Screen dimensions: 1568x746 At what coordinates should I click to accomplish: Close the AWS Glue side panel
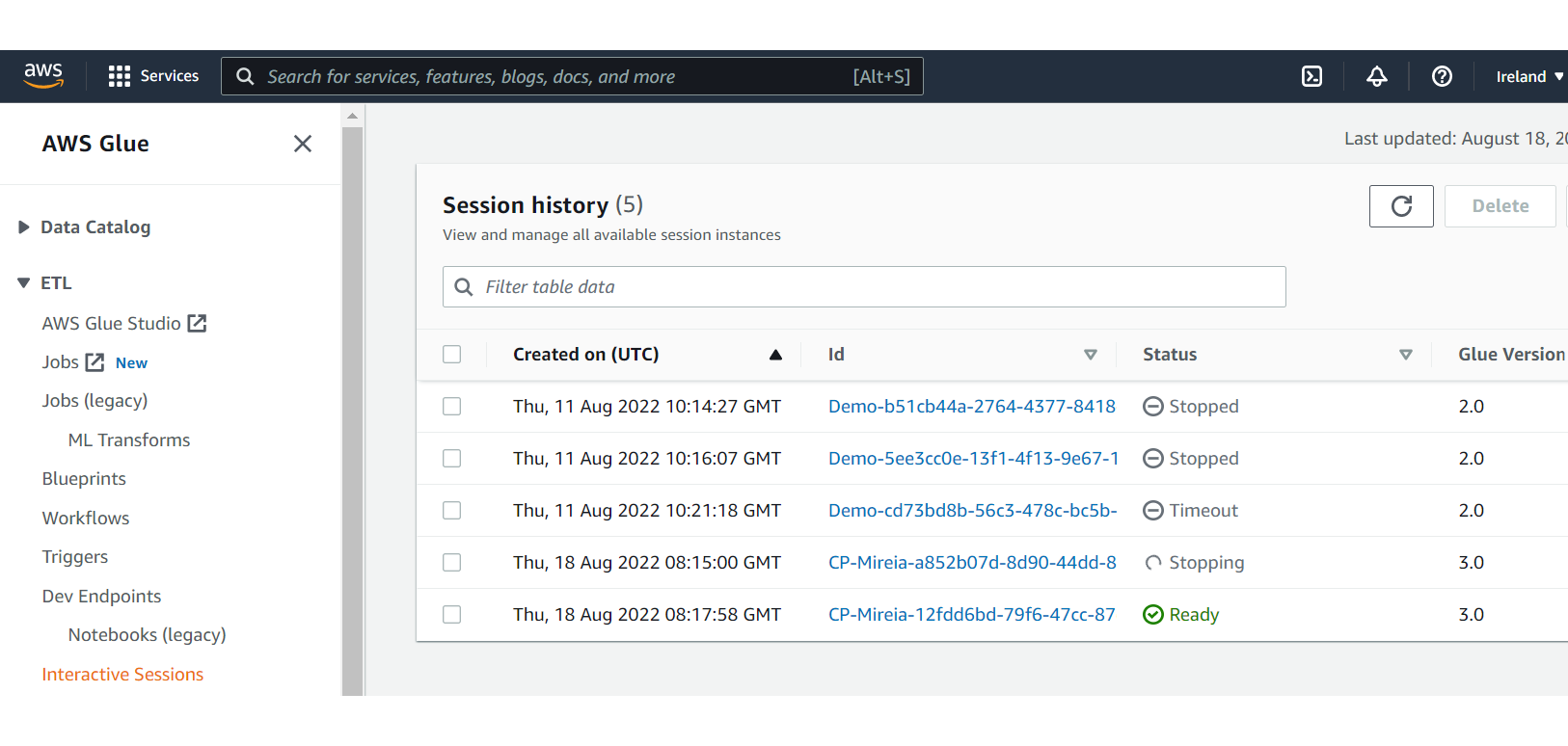point(303,144)
